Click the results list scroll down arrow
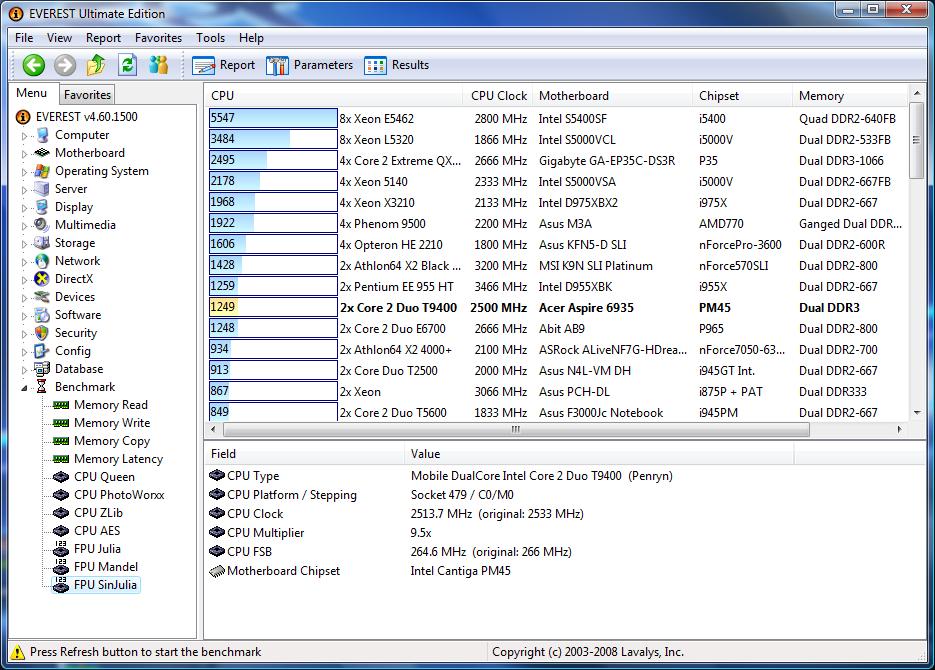Image resolution: width=935 pixels, height=670 pixels. (917, 412)
